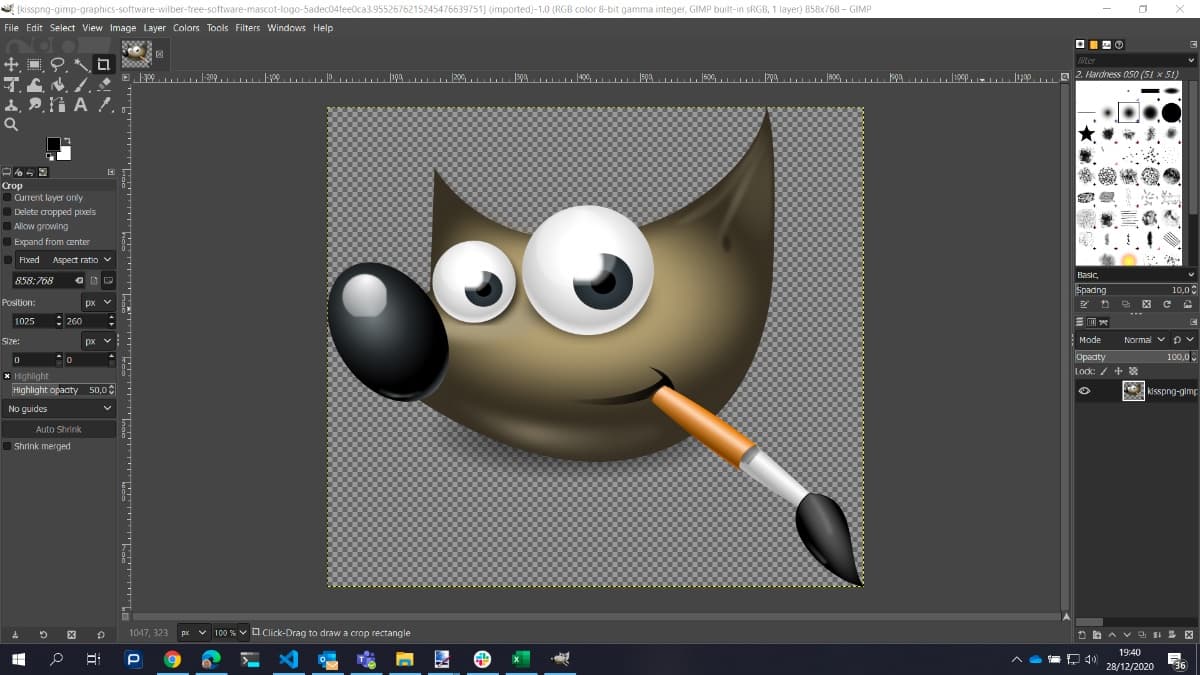Open Microsoft Teams from the taskbar
This screenshot has height=675, width=1200.
[x=366, y=659]
